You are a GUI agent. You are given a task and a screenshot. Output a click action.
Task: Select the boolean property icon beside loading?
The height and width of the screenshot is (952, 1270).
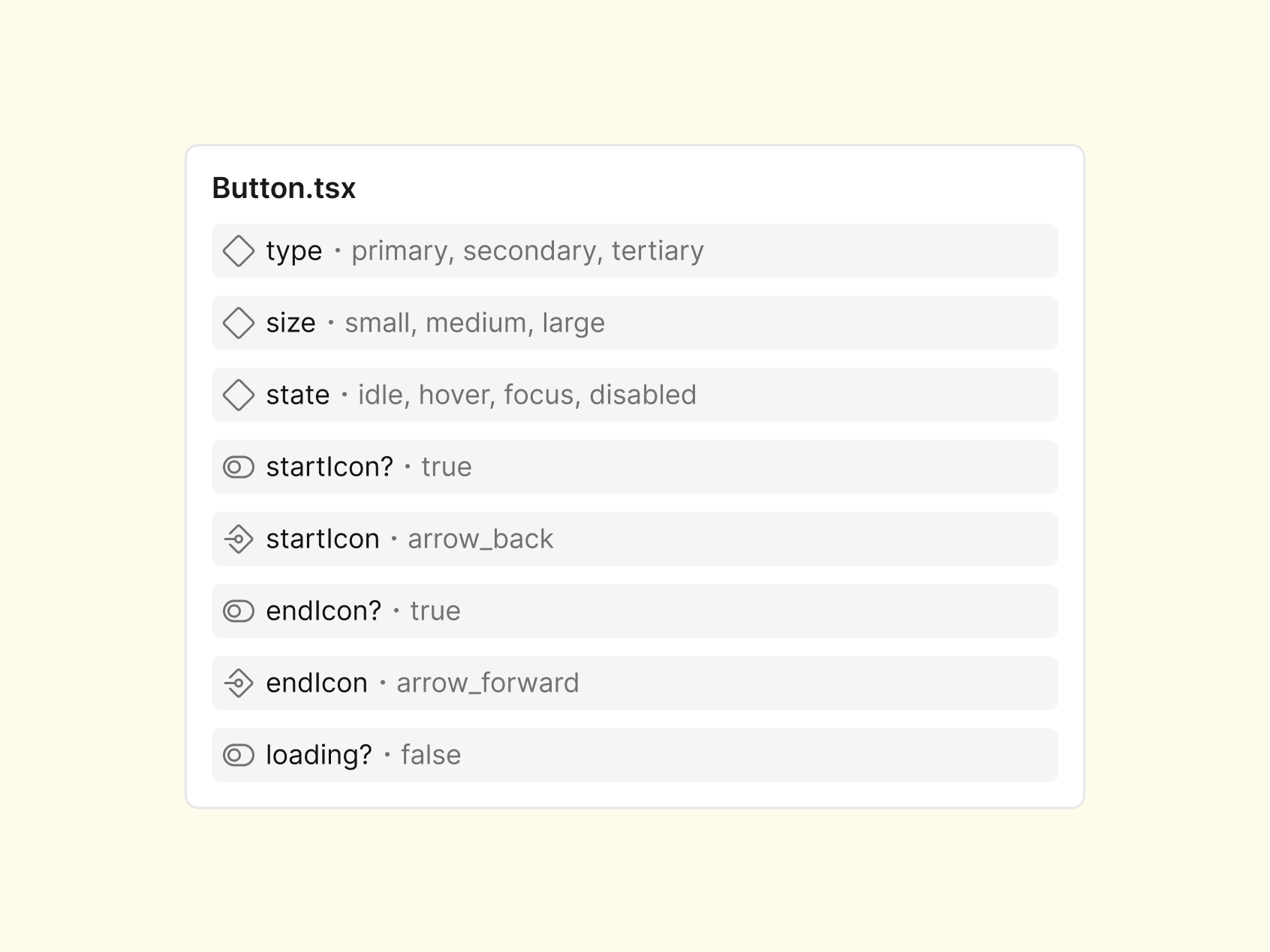pyautogui.click(x=237, y=755)
